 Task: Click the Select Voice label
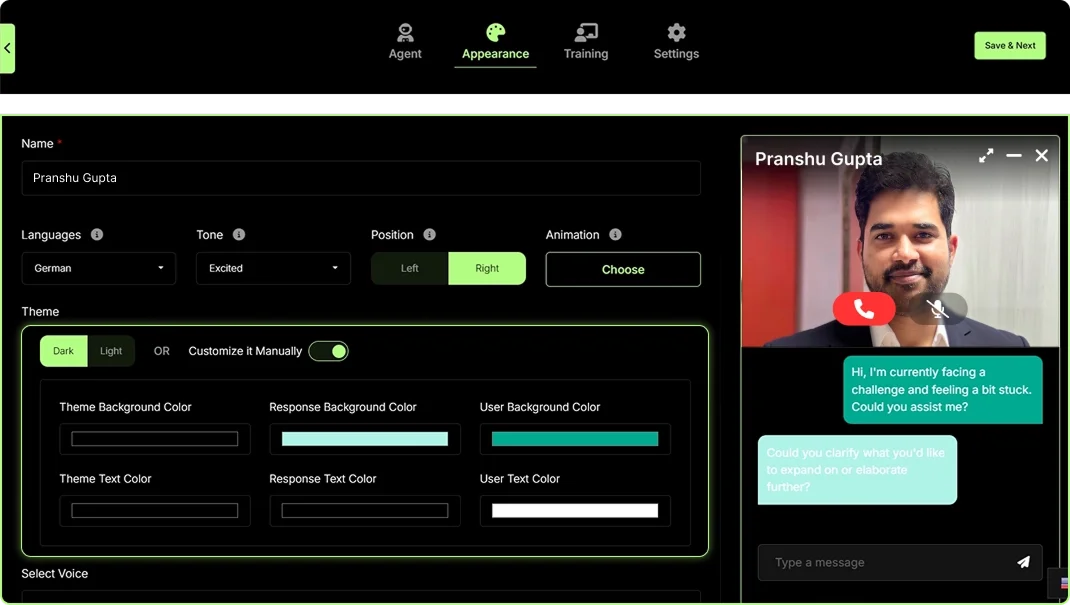[x=55, y=574]
